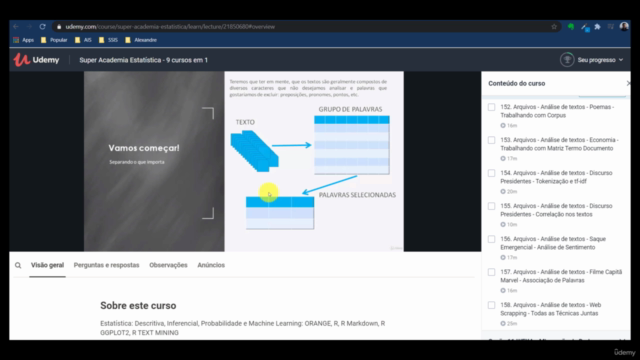Open the Alexandre bookmarks folder
The width and height of the screenshot is (640, 360).
click(141, 40)
